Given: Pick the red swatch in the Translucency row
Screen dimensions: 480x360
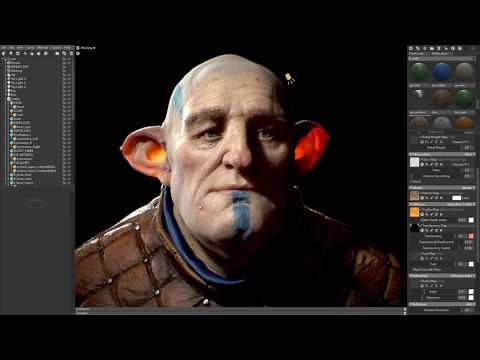Looking at the screenshot, I should pyautogui.click(x=471, y=236).
